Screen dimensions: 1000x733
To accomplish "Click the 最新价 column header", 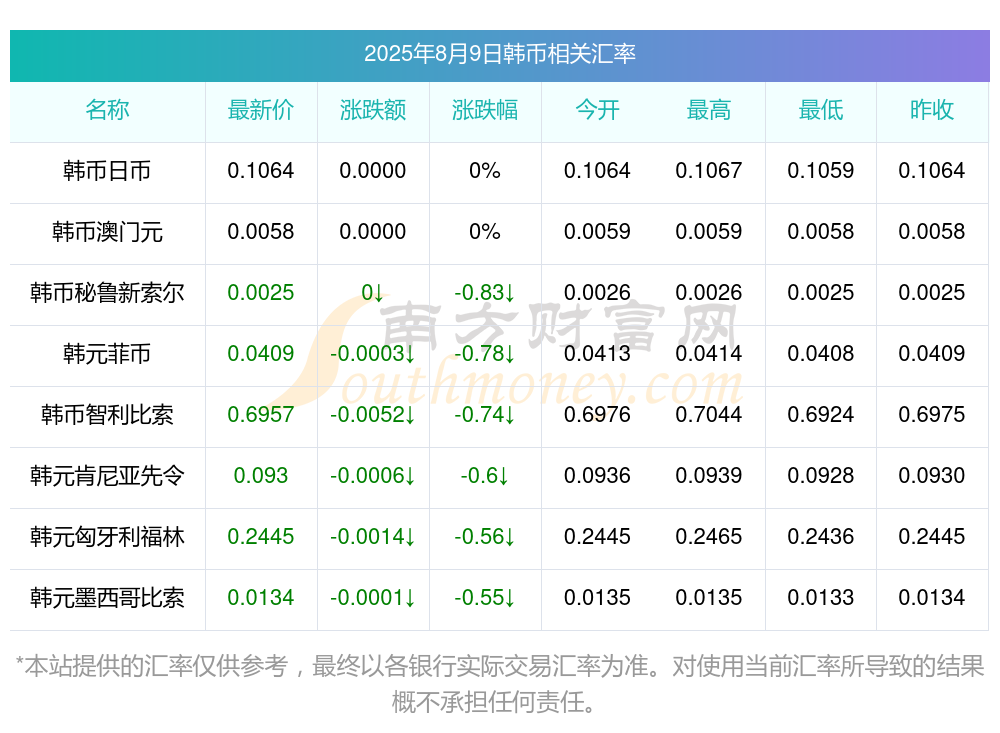I will pyautogui.click(x=261, y=110).
